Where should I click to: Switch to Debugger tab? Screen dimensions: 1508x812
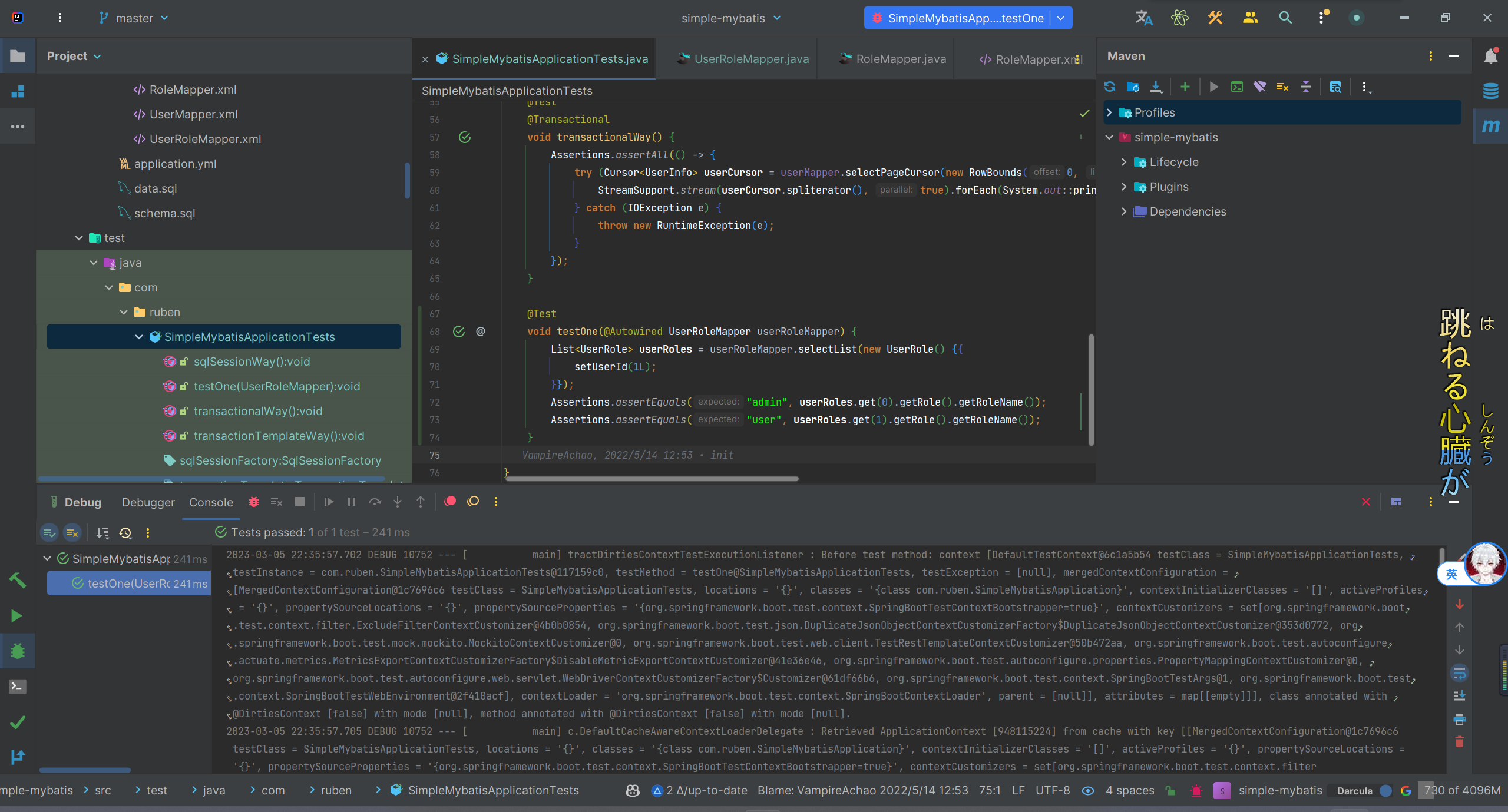(x=148, y=502)
